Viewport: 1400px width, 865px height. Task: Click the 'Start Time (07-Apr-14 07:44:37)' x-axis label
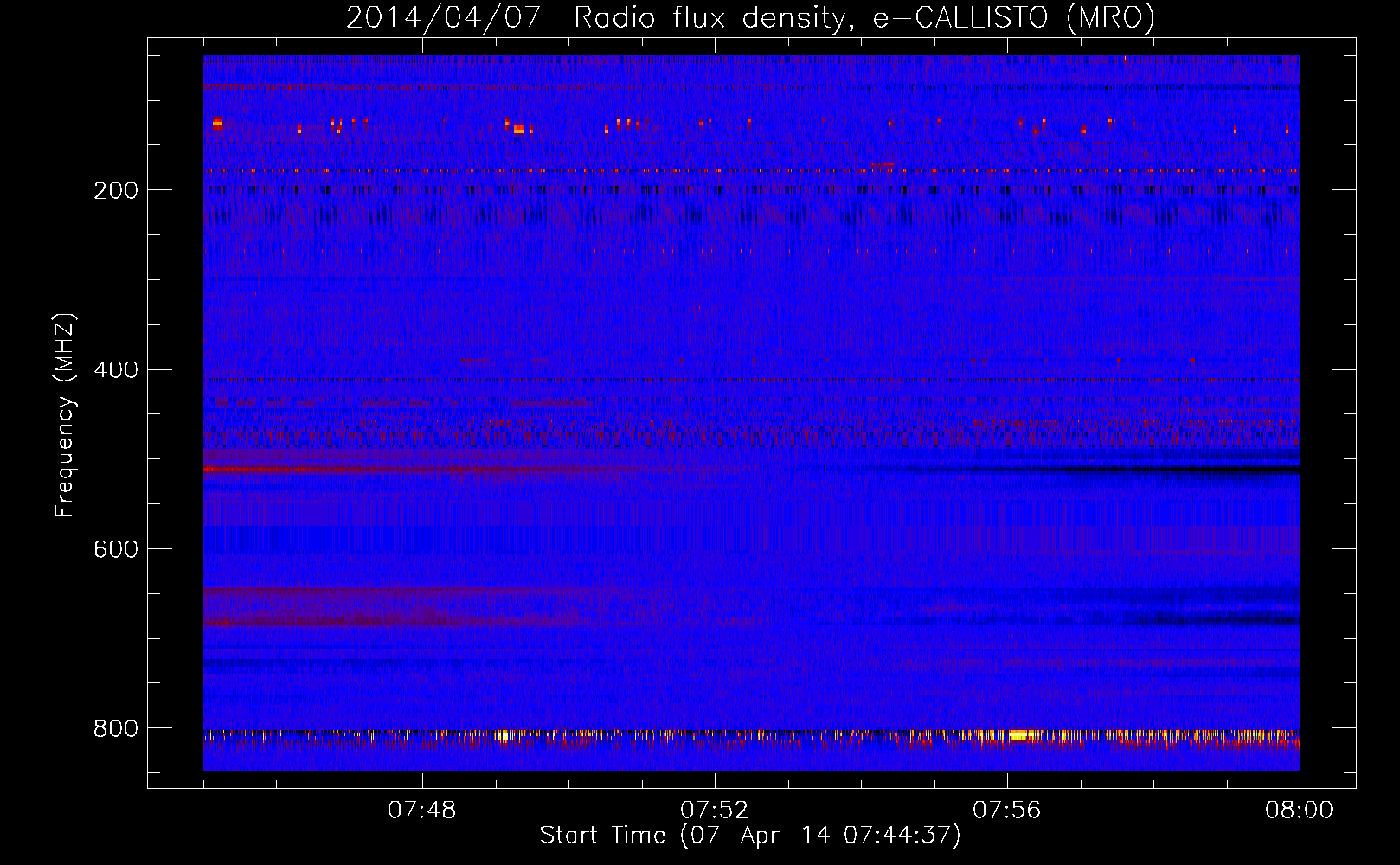(x=750, y=836)
